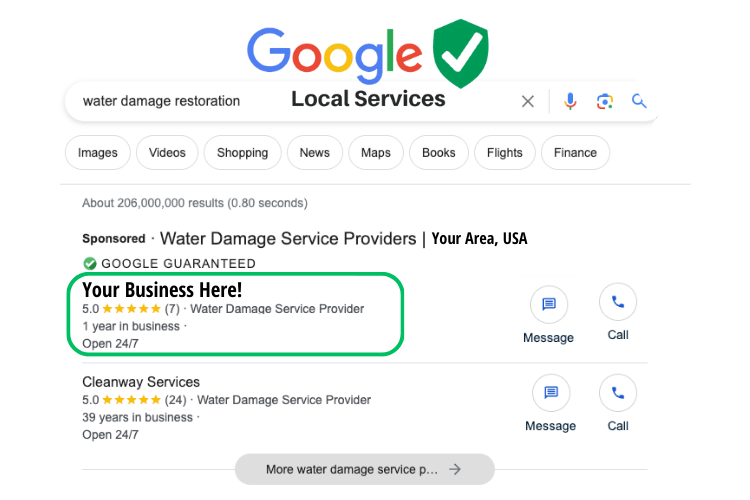Select the Finance filter tab

point(575,153)
